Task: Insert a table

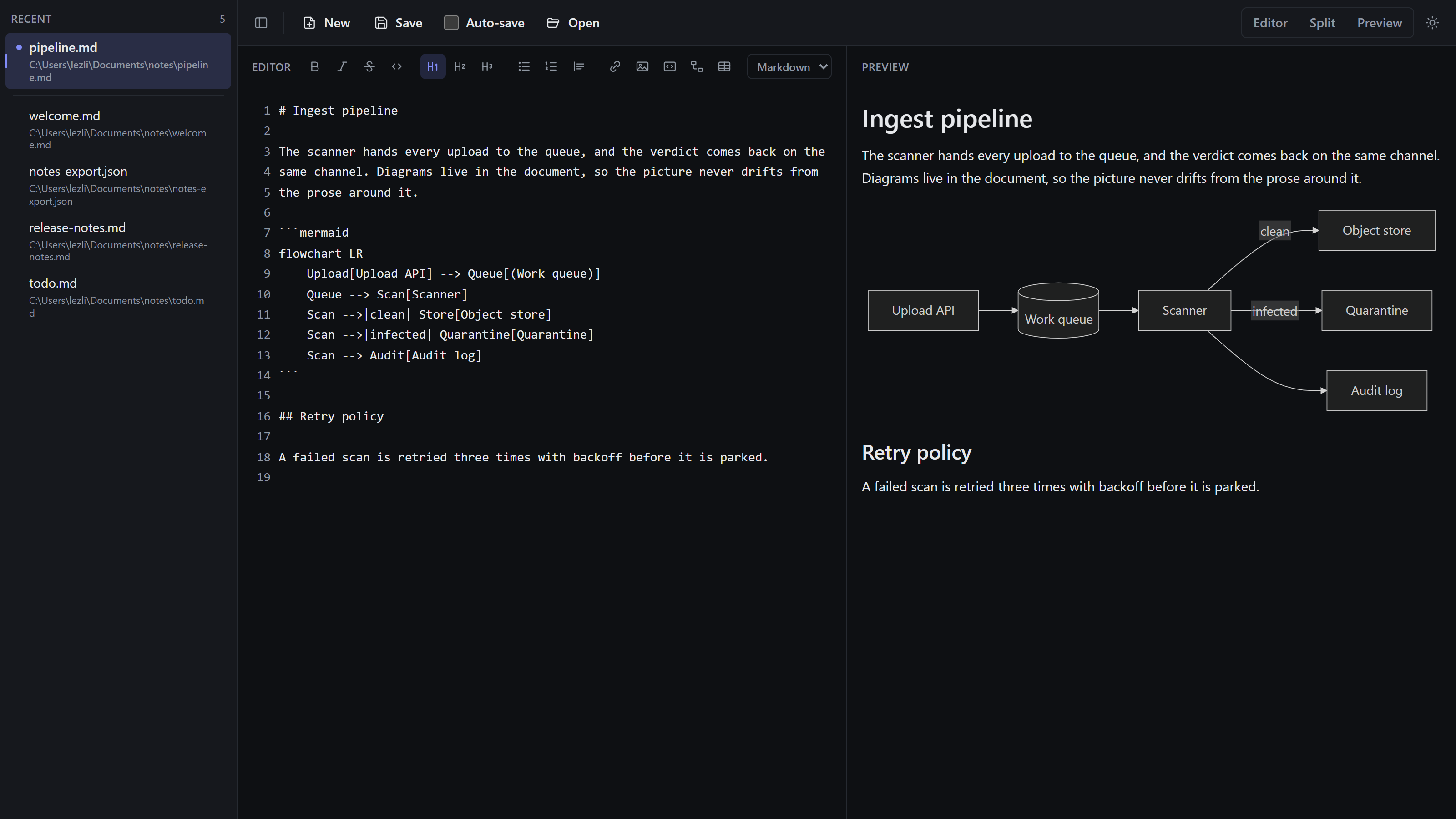Action: click(x=724, y=67)
